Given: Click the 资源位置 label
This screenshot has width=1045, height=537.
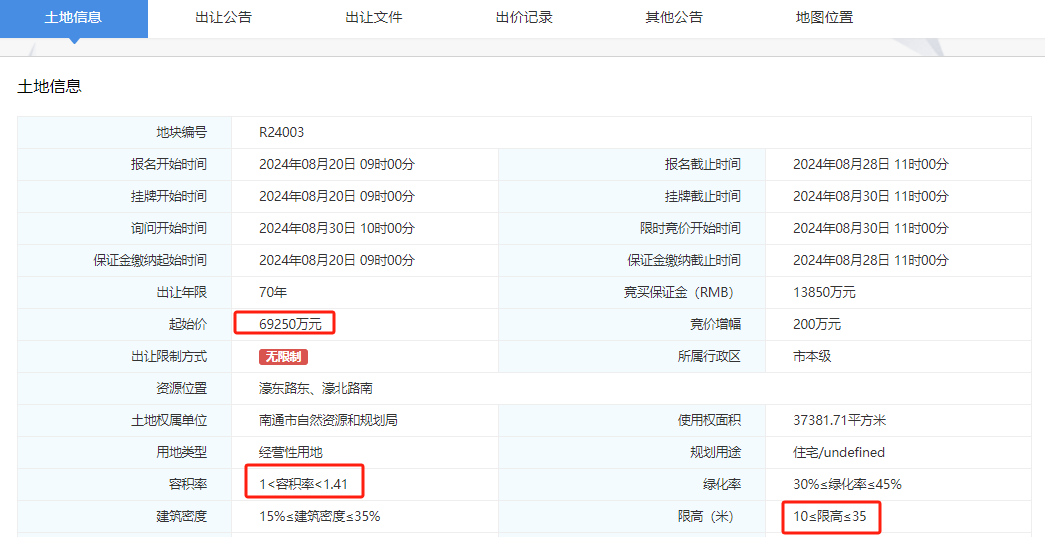Looking at the screenshot, I should click(181, 388).
